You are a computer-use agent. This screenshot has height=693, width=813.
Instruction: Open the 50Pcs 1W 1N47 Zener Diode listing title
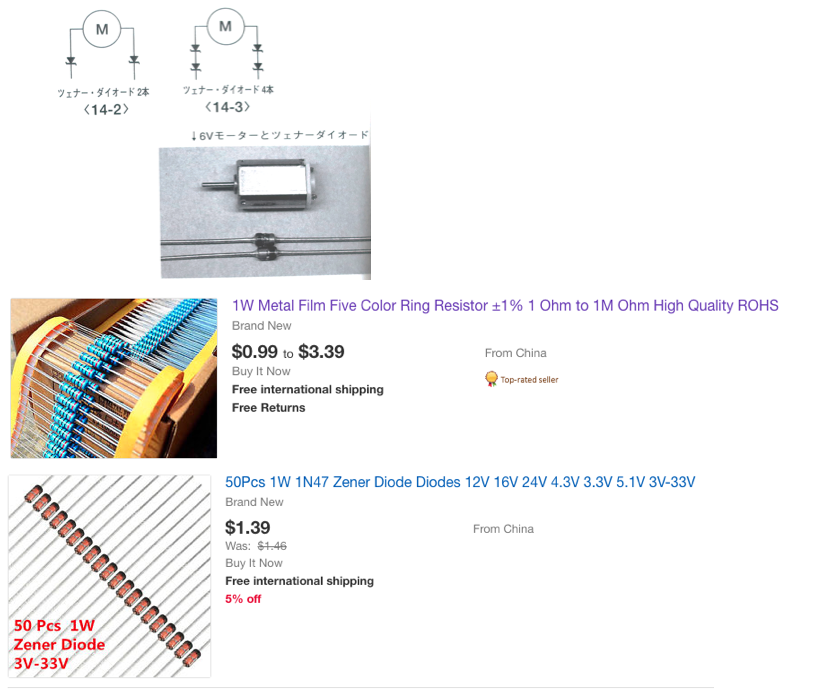(x=460, y=483)
